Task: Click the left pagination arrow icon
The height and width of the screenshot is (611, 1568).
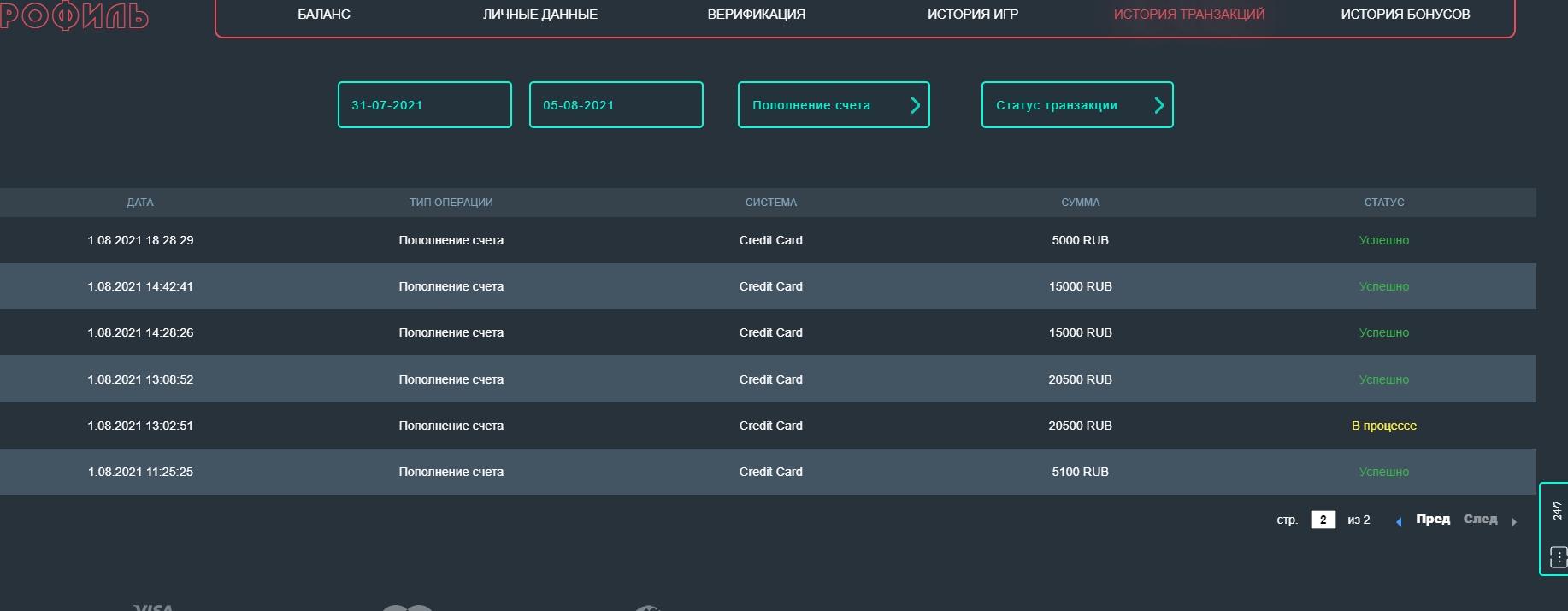Action: 1399,521
